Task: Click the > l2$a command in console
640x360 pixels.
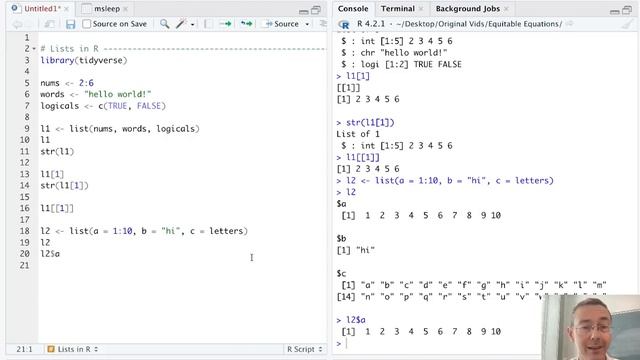Action: pos(351,320)
